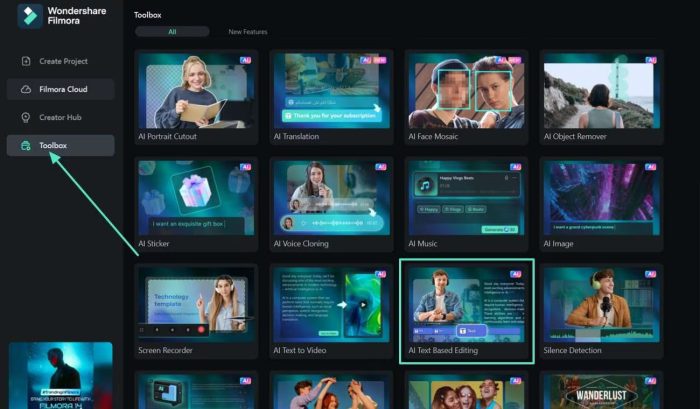Launch the Screen Recorder tool
The image size is (700, 409).
coord(196,311)
